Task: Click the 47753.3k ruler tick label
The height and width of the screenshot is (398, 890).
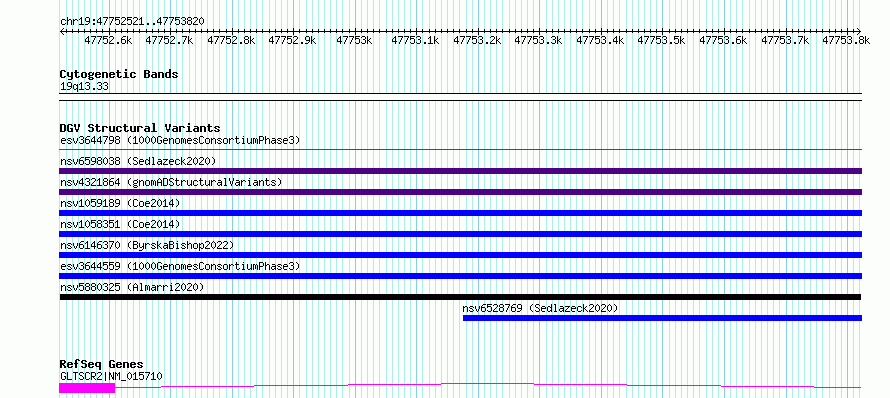Action: coord(539,40)
